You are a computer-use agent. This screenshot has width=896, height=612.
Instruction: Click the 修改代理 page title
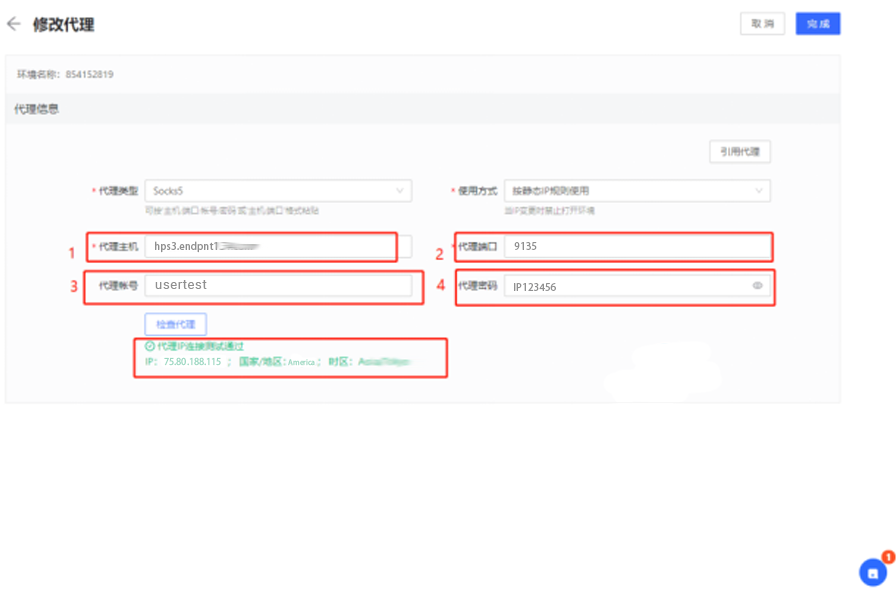click(x=64, y=25)
